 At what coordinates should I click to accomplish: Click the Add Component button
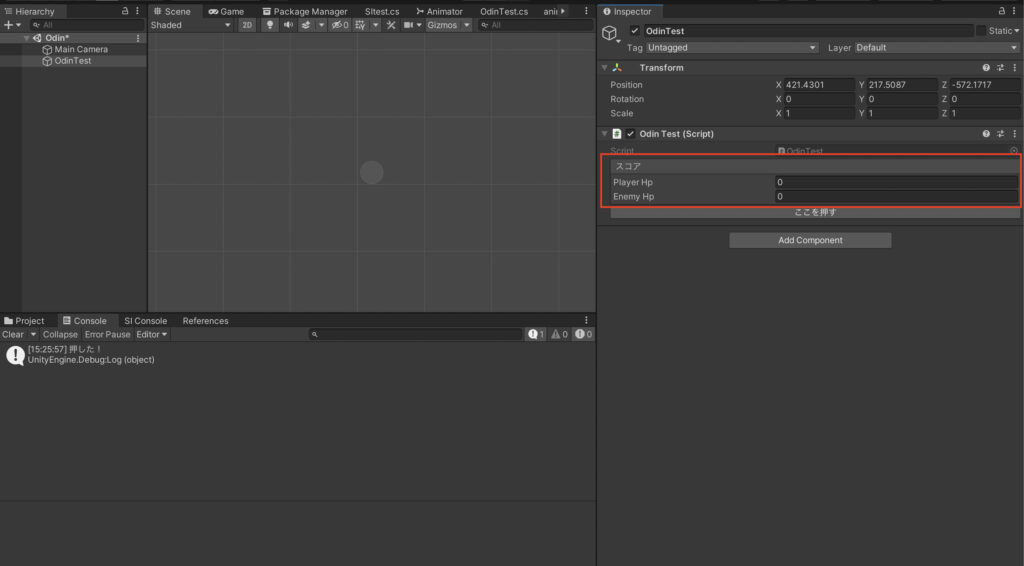click(x=810, y=240)
